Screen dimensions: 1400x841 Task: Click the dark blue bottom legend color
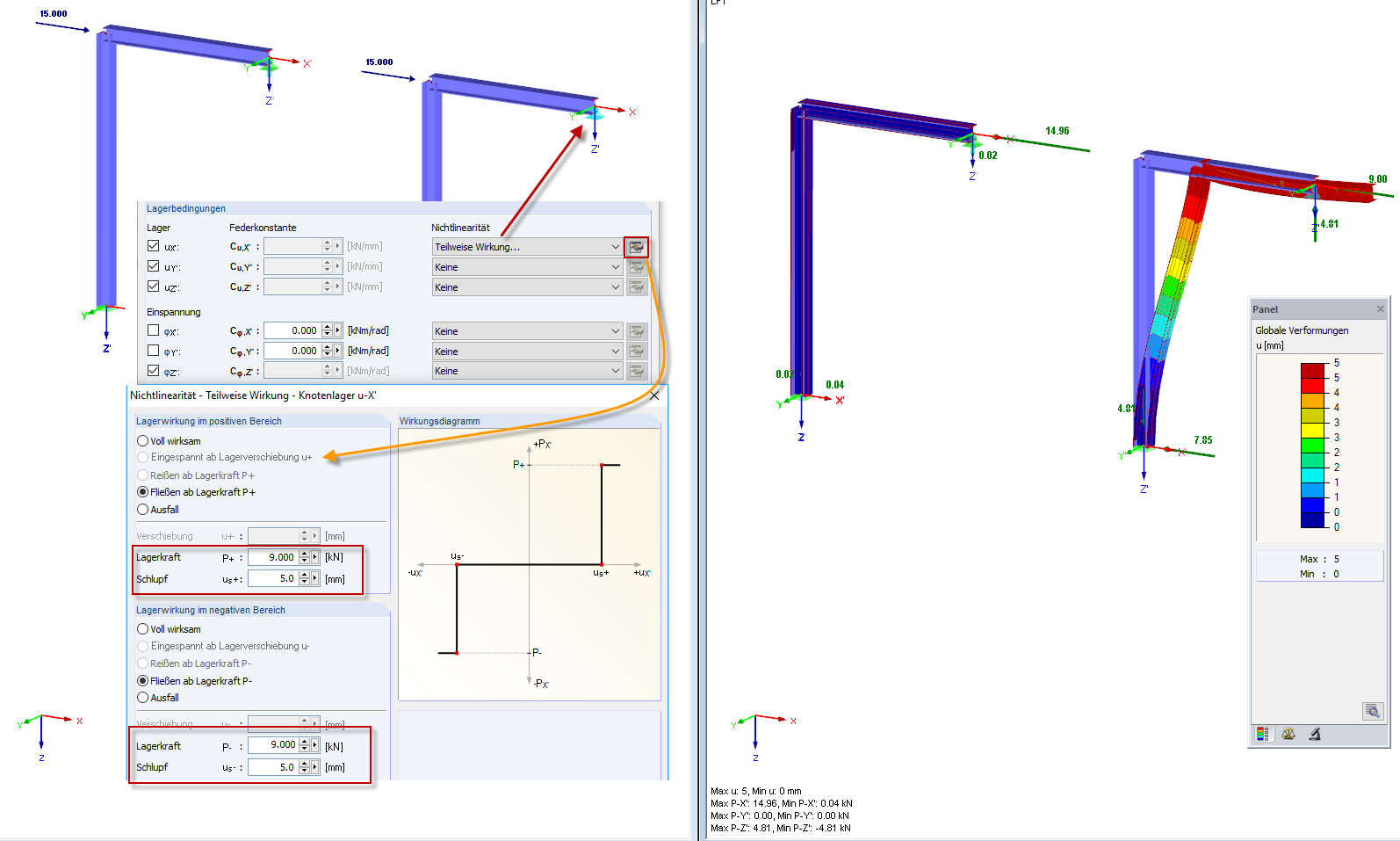pos(1313,519)
